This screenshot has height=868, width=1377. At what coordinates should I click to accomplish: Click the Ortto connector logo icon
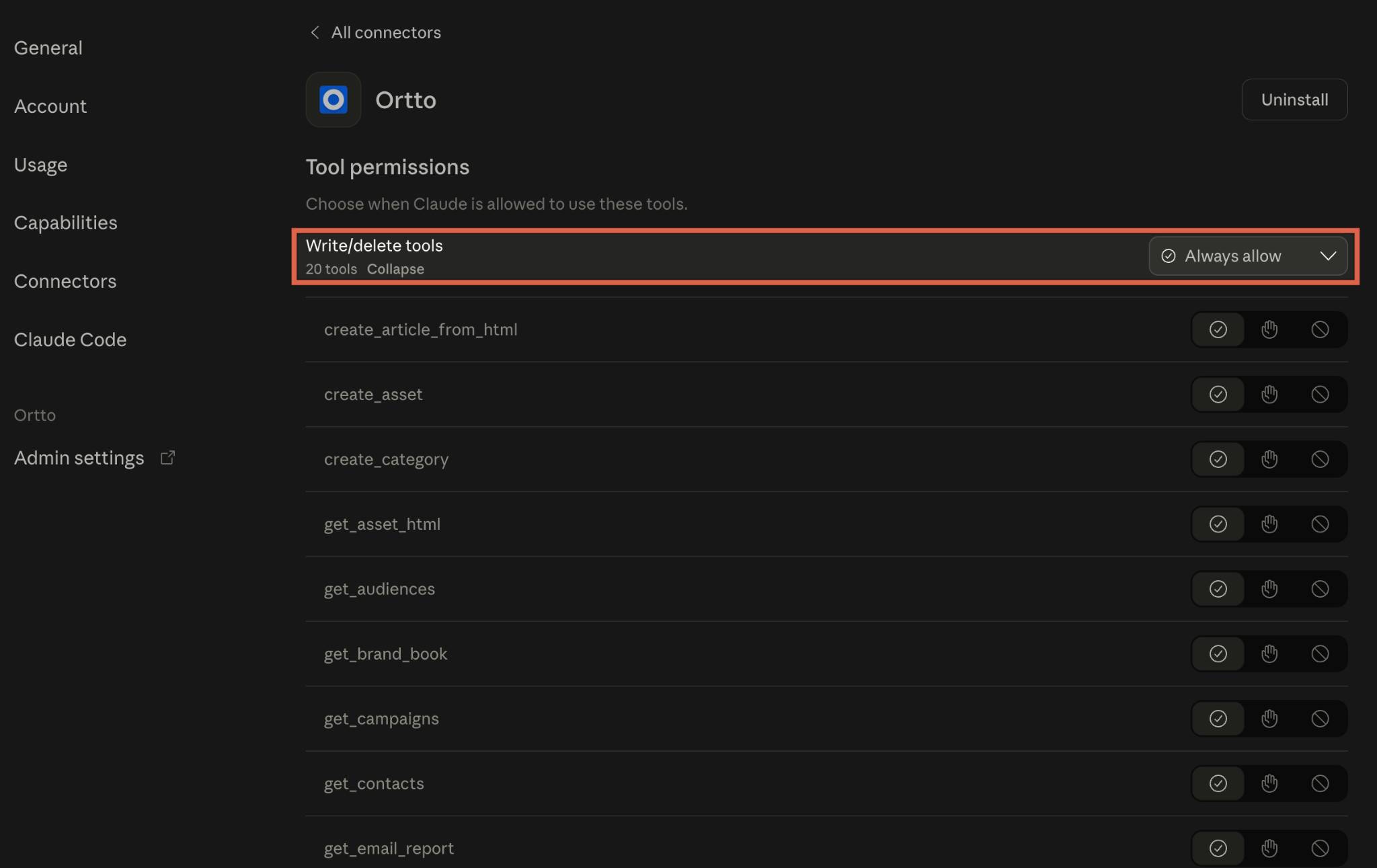point(333,100)
